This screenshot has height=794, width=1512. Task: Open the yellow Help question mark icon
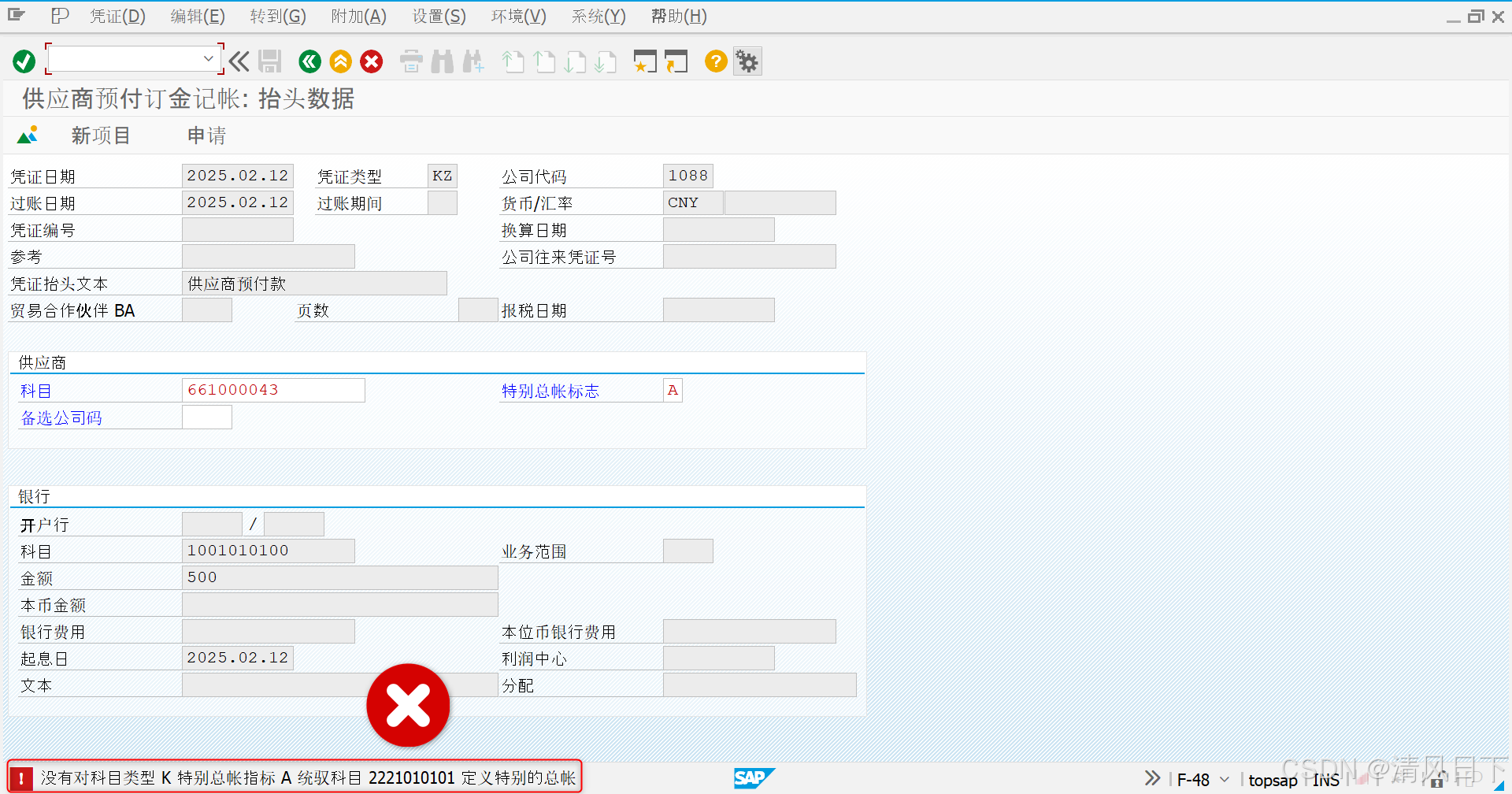click(x=716, y=61)
